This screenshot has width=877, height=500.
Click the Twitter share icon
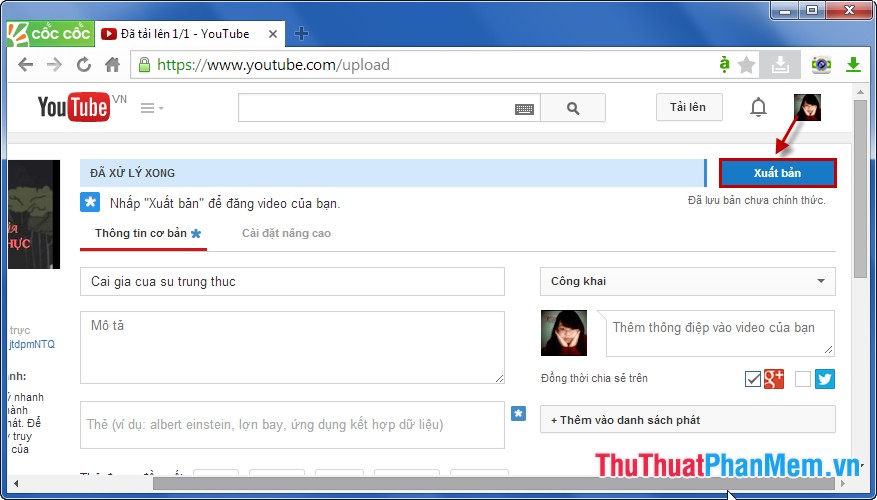pyautogui.click(x=824, y=379)
